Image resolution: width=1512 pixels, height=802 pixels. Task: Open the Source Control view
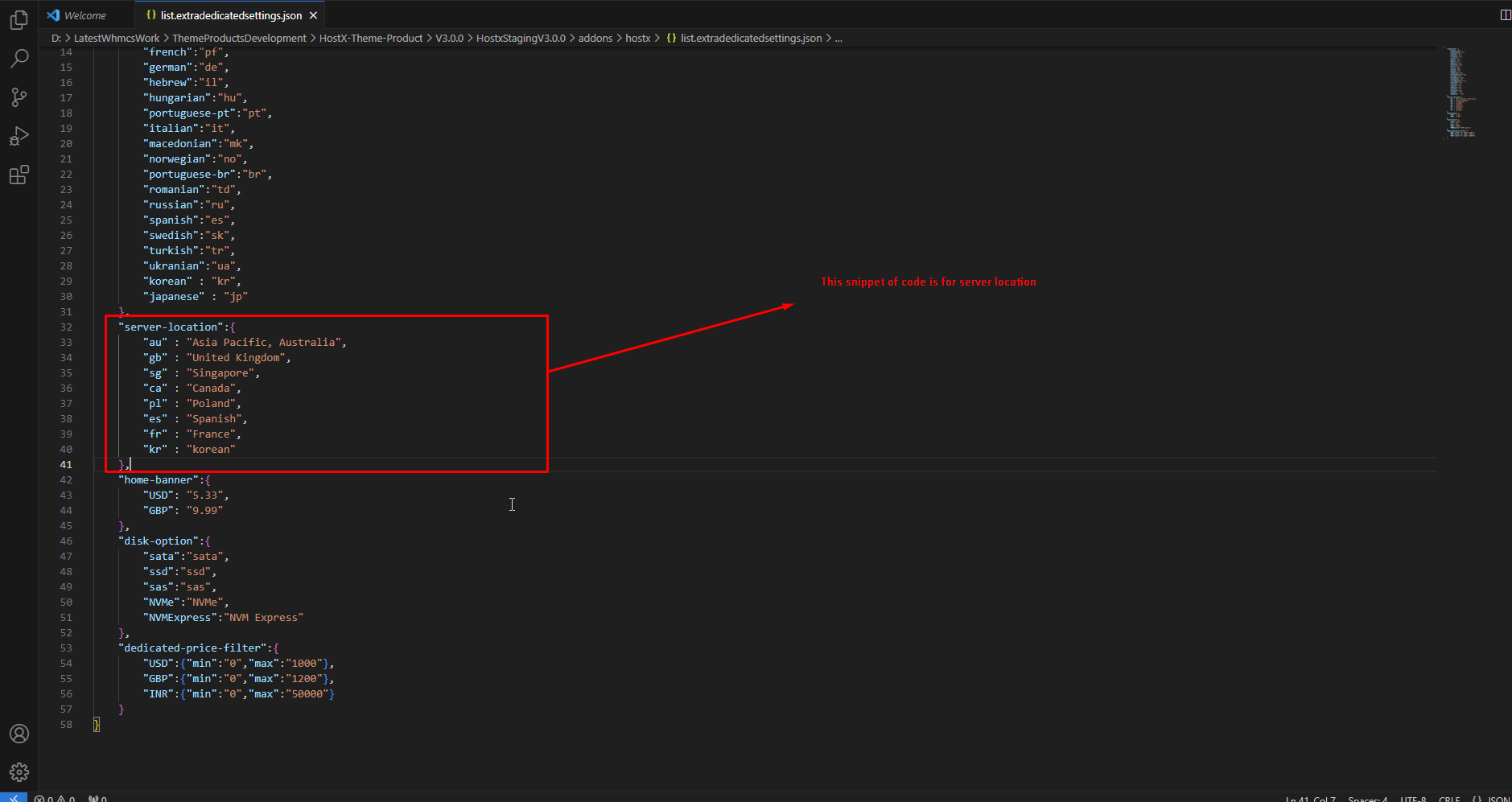tap(19, 97)
